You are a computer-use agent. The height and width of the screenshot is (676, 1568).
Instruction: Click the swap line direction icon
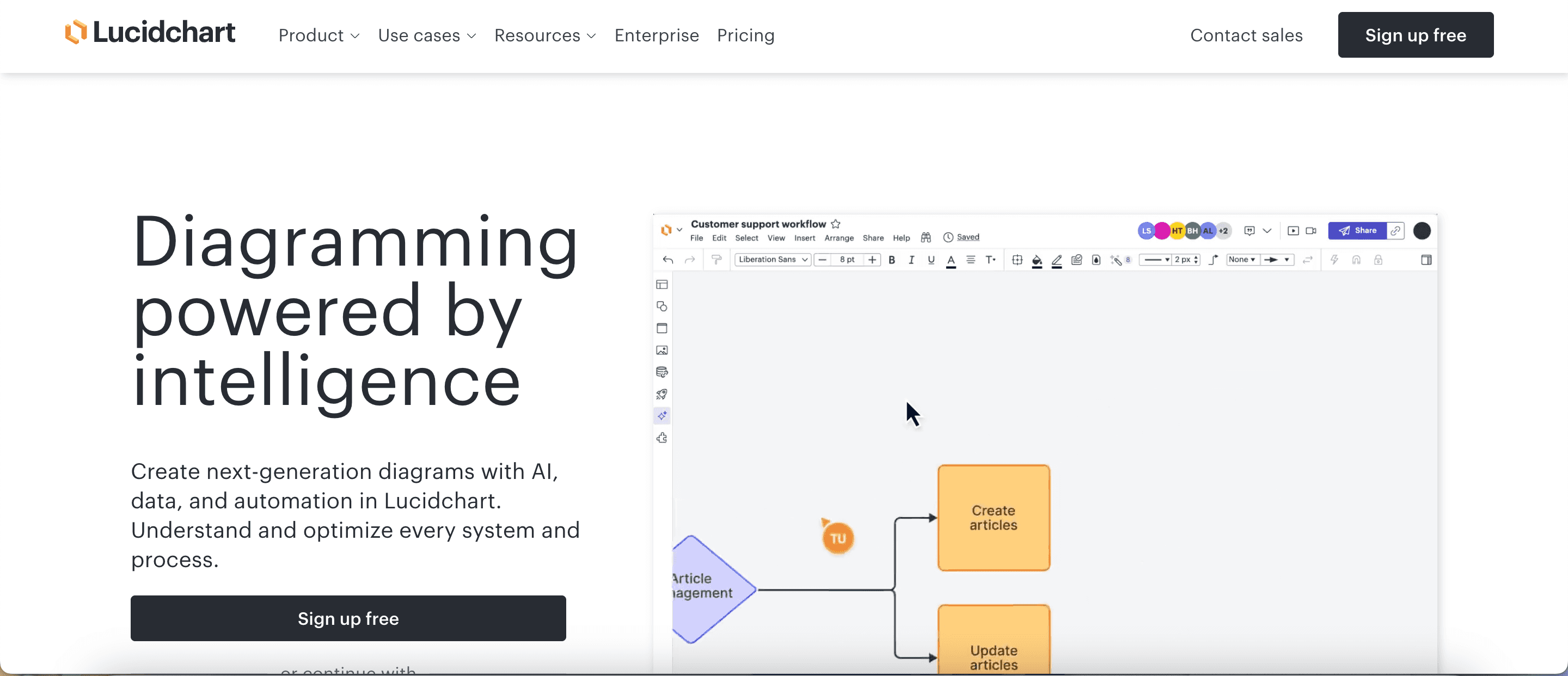pos(1307,260)
